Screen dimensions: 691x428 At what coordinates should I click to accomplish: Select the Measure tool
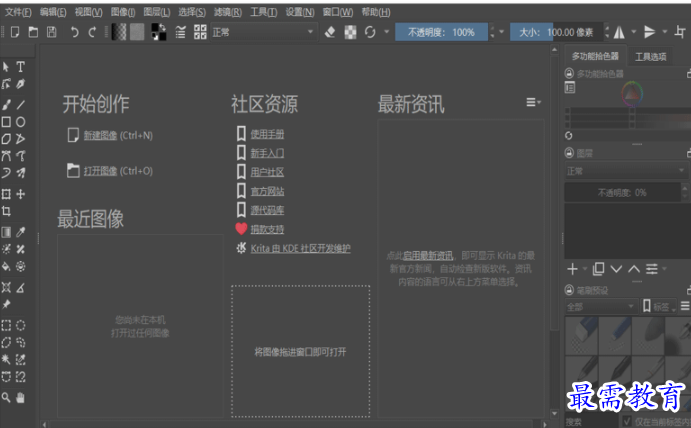coord(20,288)
